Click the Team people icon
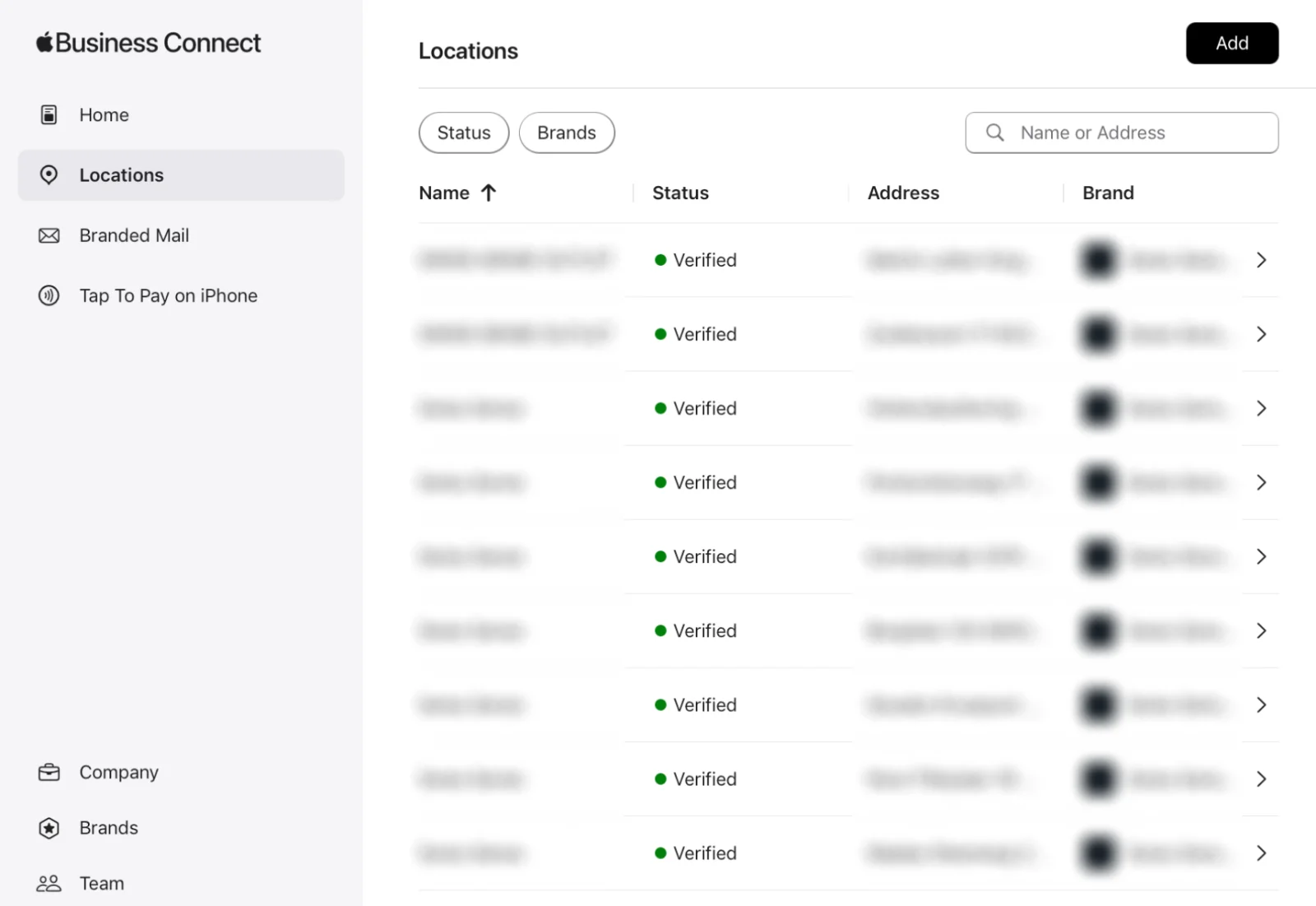This screenshot has width=1316, height=906. 49,882
